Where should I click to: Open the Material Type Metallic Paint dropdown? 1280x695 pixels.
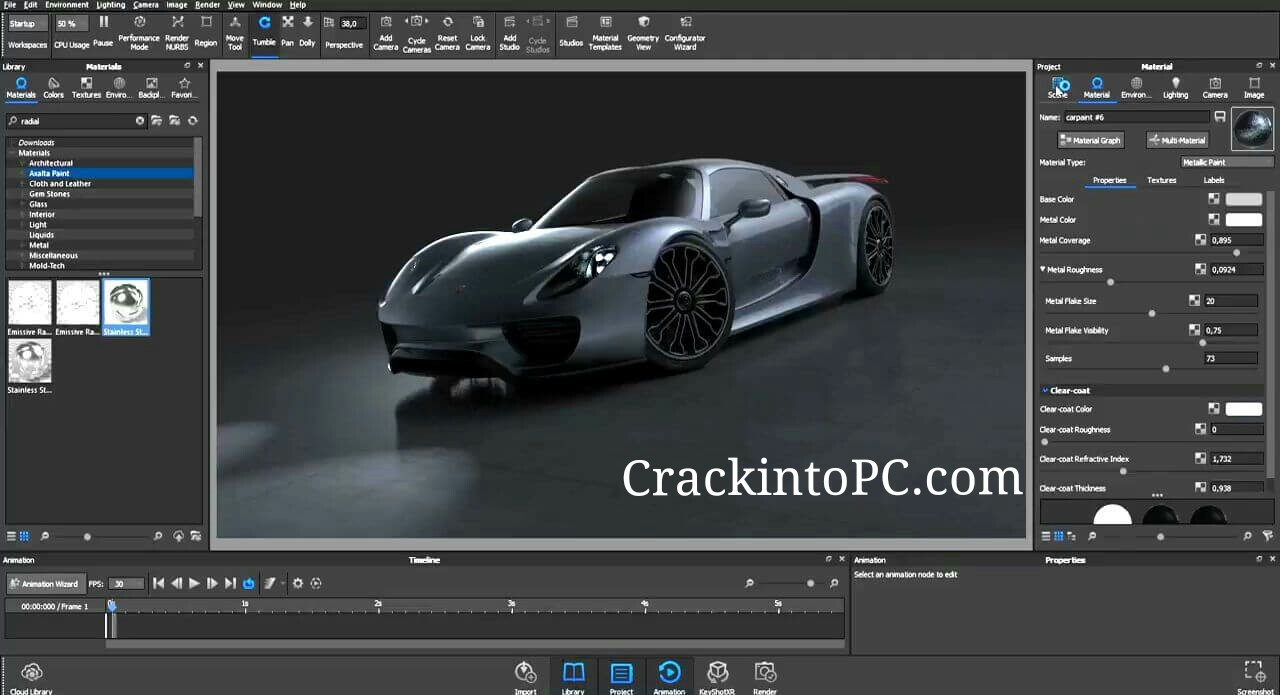(x=1228, y=162)
